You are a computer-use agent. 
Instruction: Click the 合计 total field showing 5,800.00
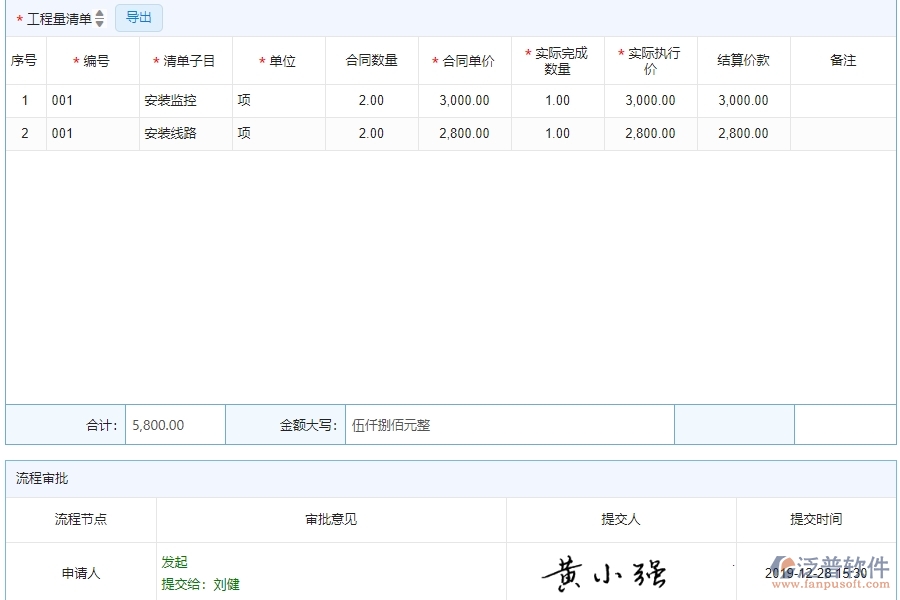[172, 424]
